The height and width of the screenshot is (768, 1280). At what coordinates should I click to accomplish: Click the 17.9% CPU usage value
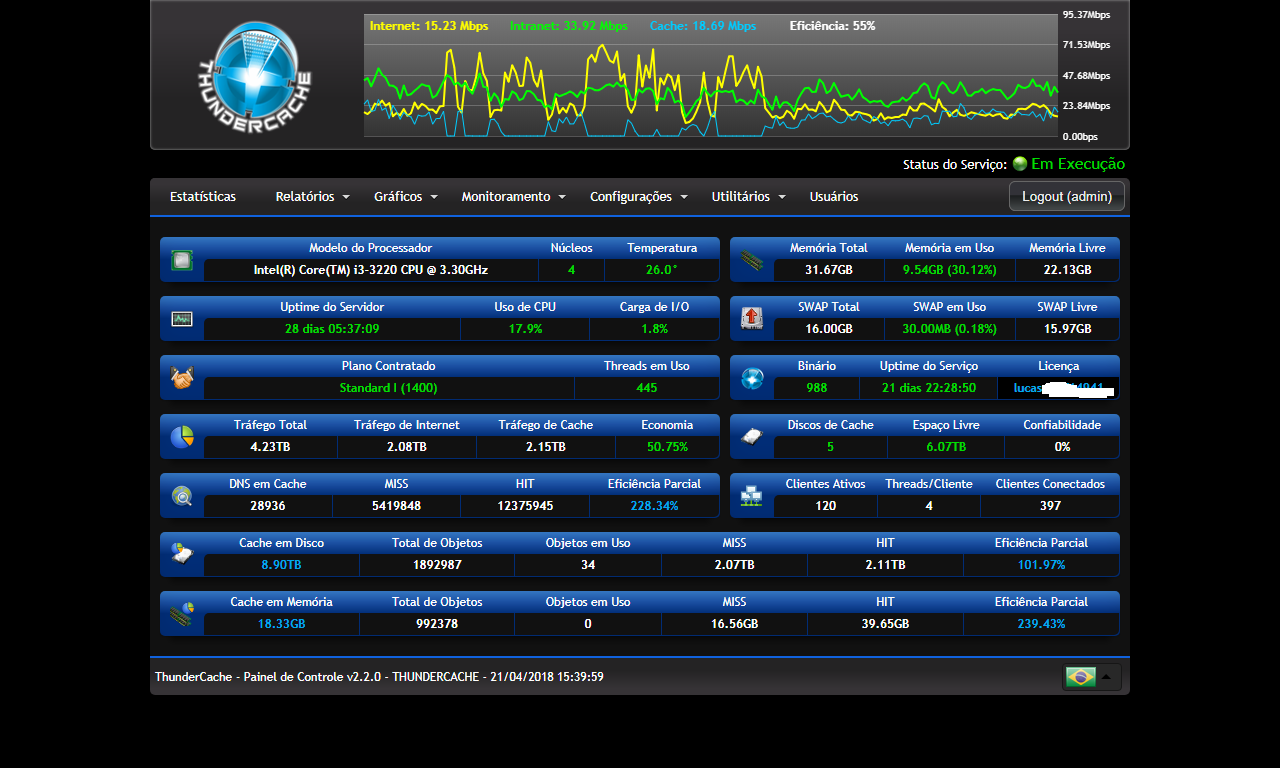(x=525, y=329)
